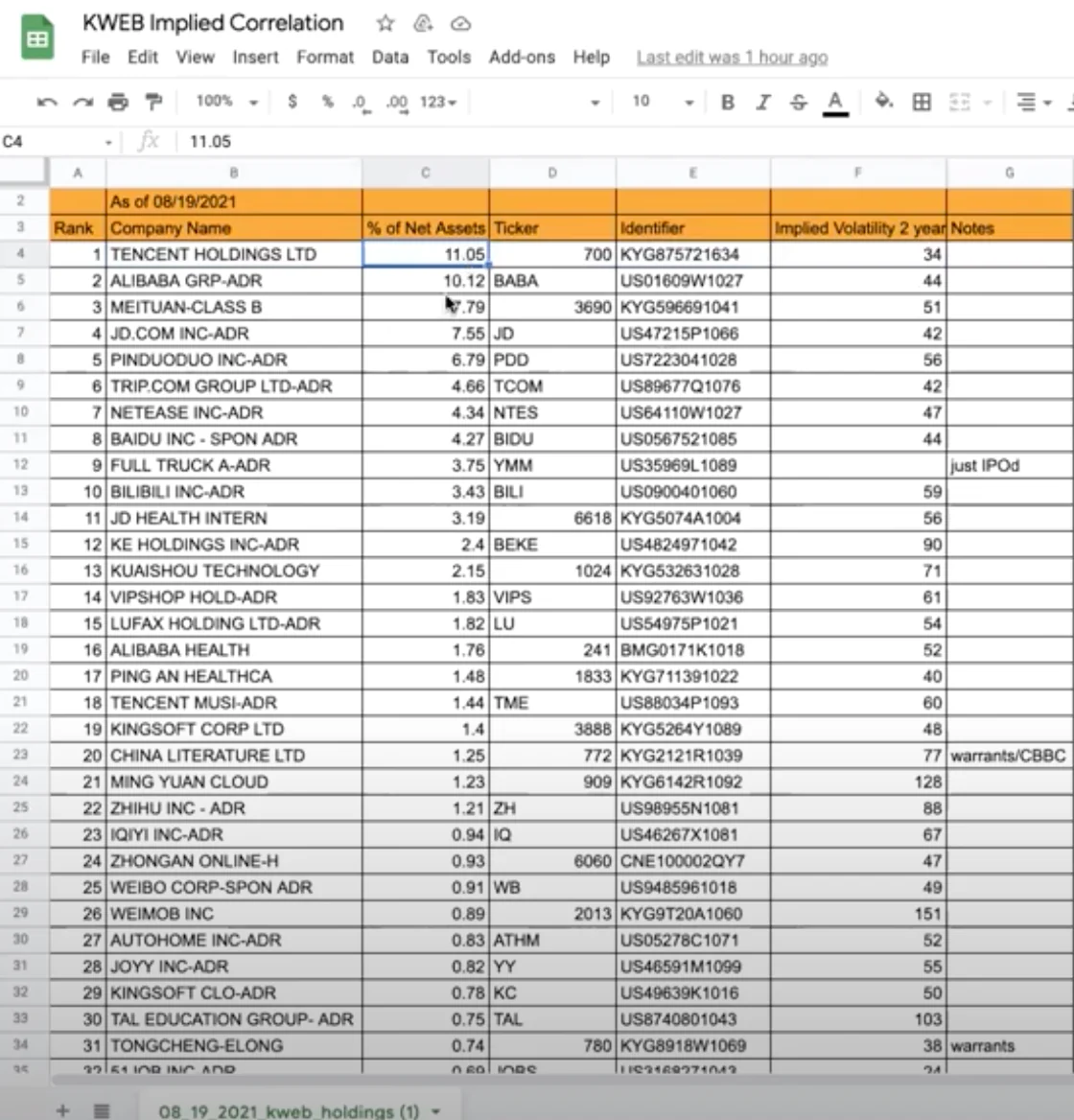Click the Google Sheets home icon
The width and height of the screenshot is (1074, 1120).
37,37
